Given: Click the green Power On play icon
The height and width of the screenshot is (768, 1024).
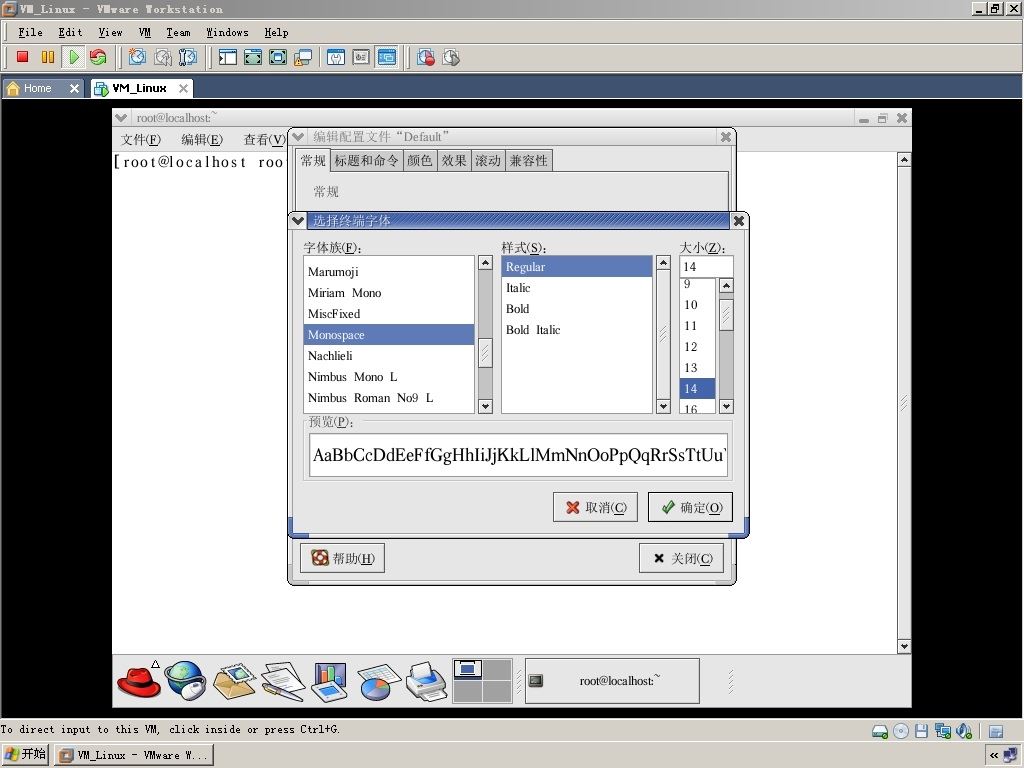Looking at the screenshot, I should pos(73,57).
